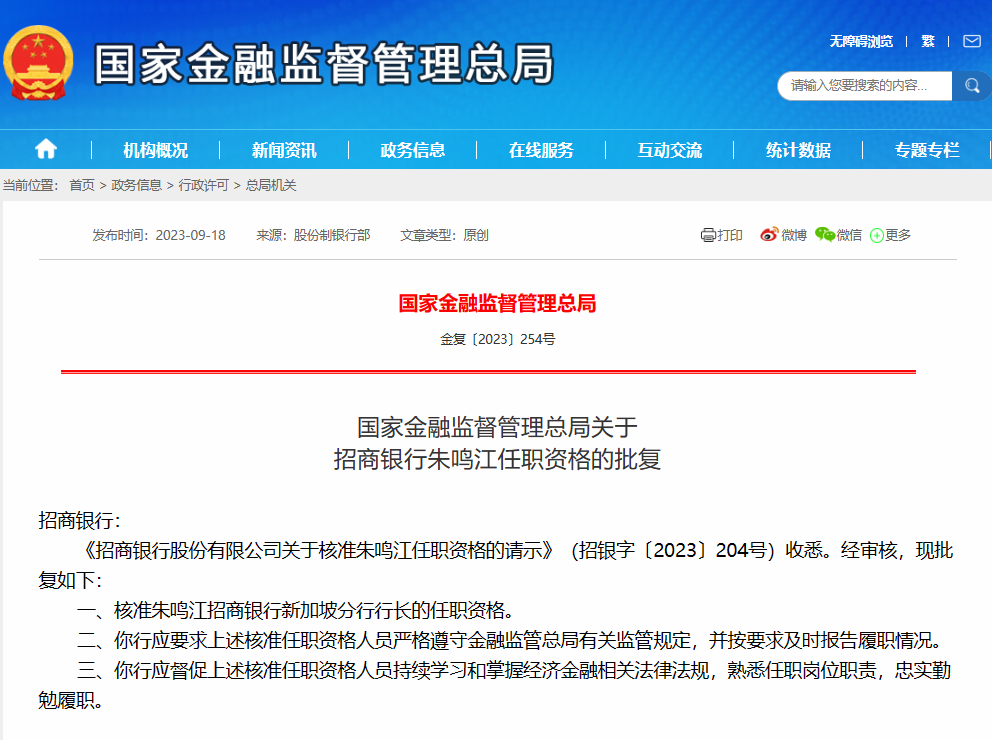Click 总局机关 breadcrumb link
Image resolution: width=992 pixels, height=740 pixels.
[271, 185]
